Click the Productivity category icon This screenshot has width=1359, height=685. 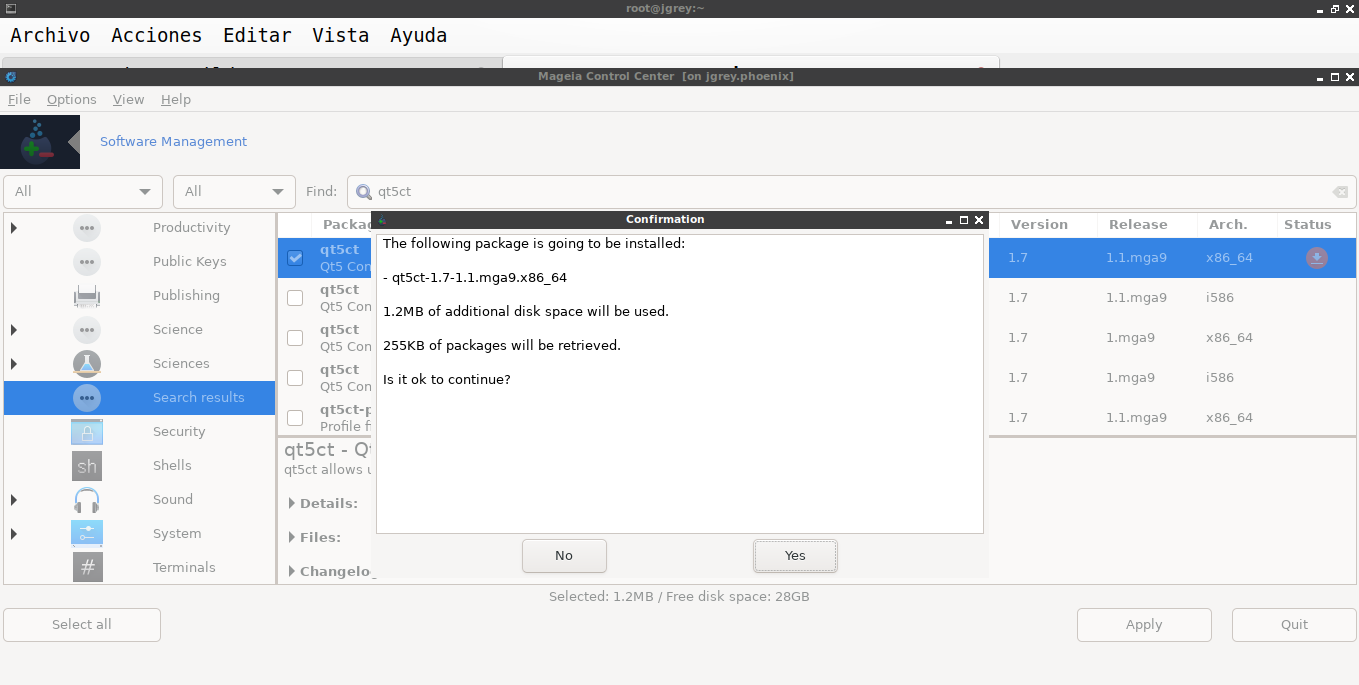tap(87, 228)
